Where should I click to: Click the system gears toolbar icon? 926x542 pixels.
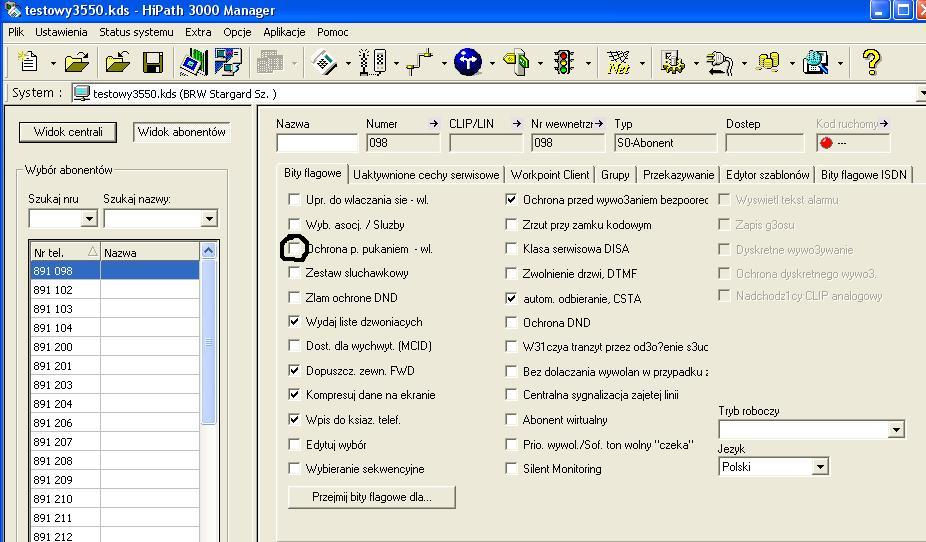[672, 62]
